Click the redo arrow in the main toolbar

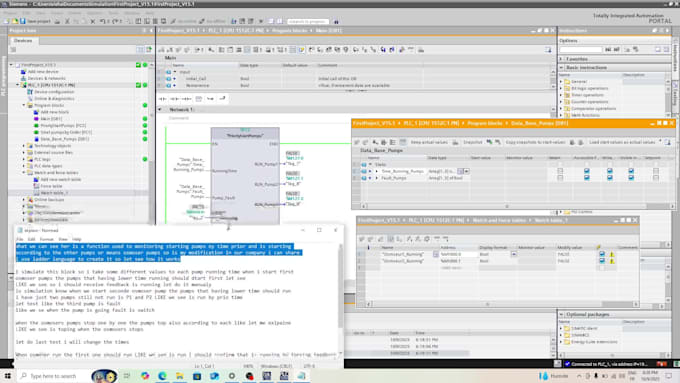(115, 21)
